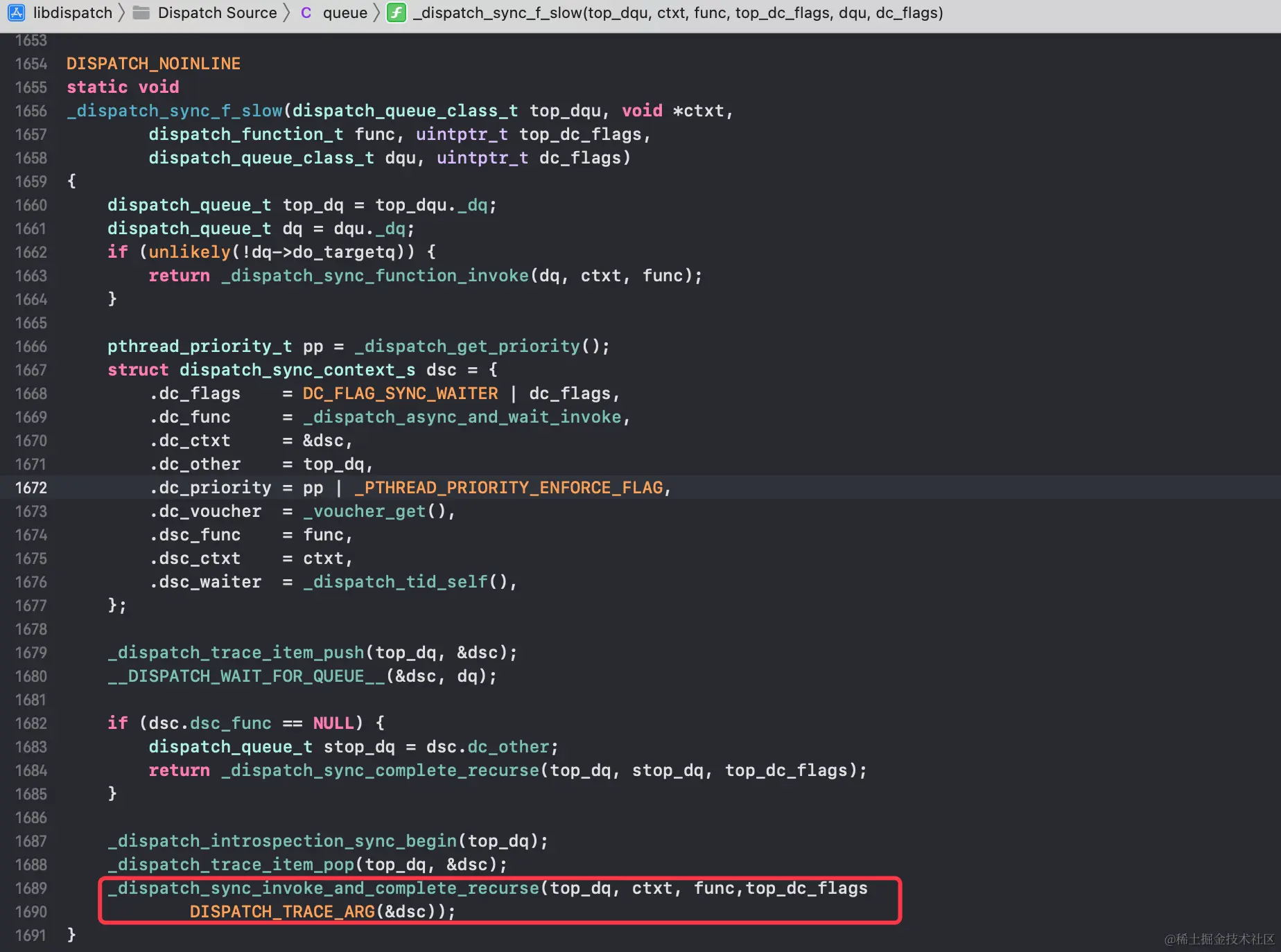This screenshot has width=1281, height=952.
Task: Click line number 1654 in the gutter
Action: [x=31, y=64]
